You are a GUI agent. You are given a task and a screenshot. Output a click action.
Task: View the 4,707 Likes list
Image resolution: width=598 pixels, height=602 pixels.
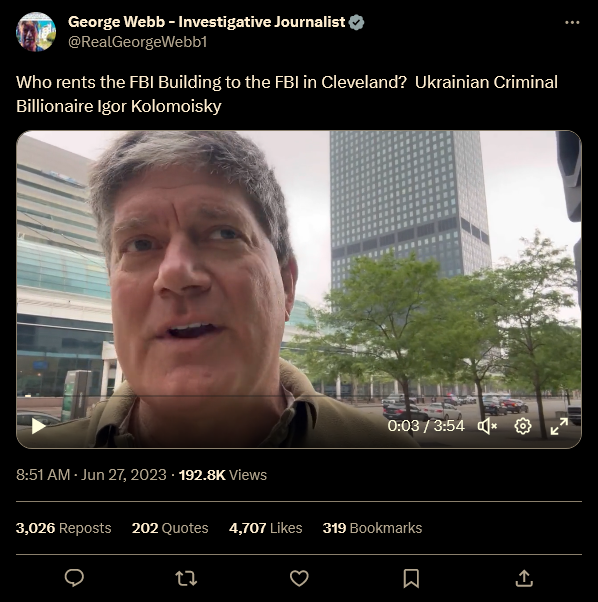pos(266,528)
